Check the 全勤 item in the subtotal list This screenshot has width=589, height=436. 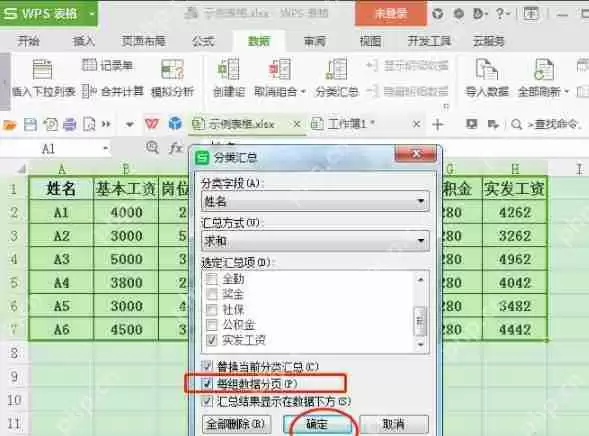point(212,279)
